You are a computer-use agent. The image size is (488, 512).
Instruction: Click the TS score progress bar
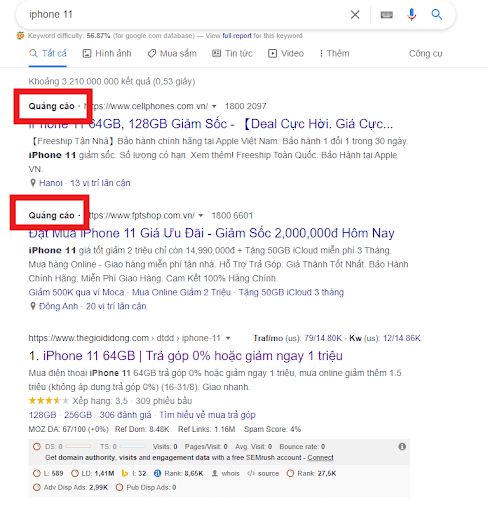[x=133, y=446]
